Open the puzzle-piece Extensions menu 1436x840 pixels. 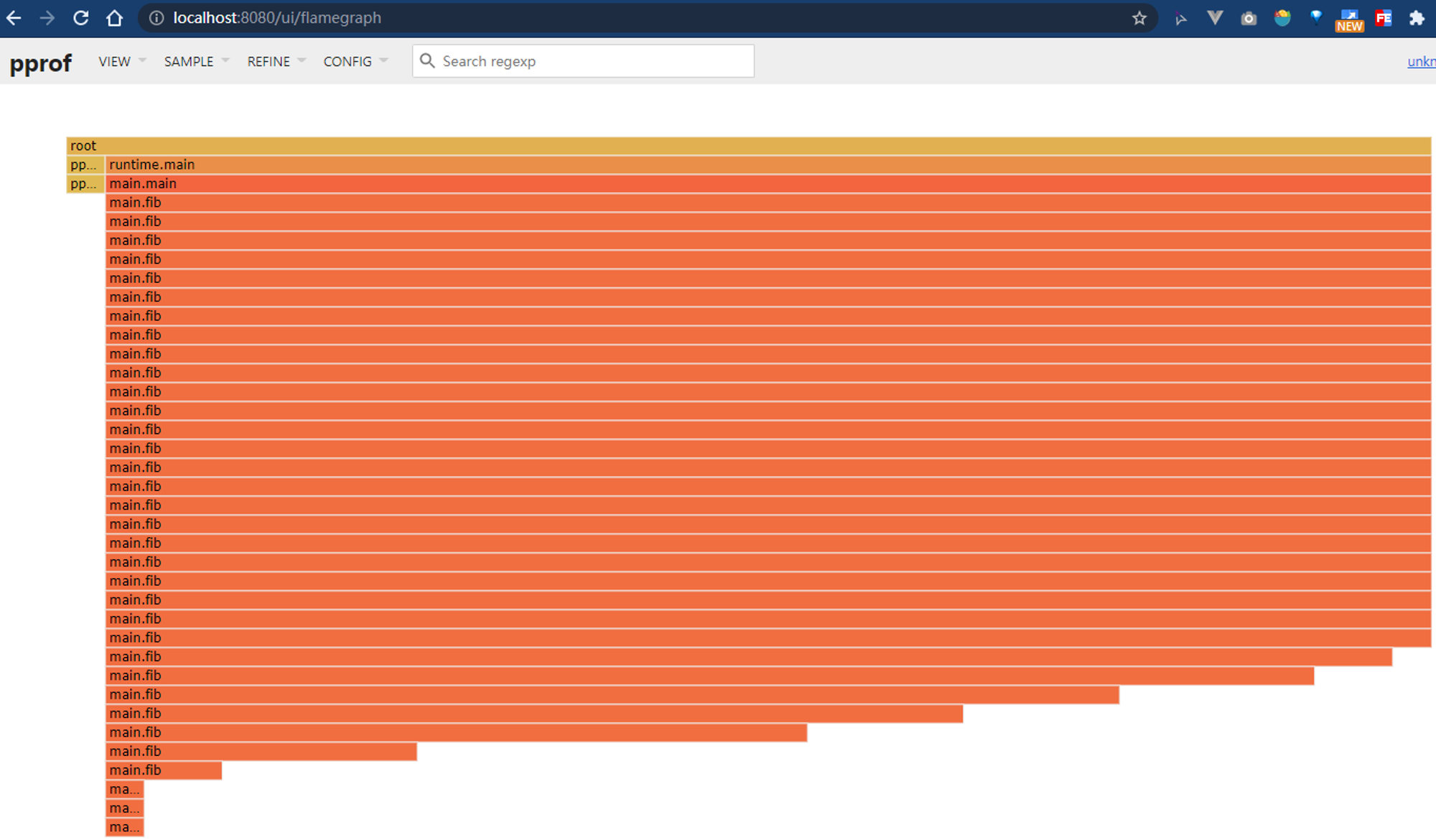[x=1417, y=18]
